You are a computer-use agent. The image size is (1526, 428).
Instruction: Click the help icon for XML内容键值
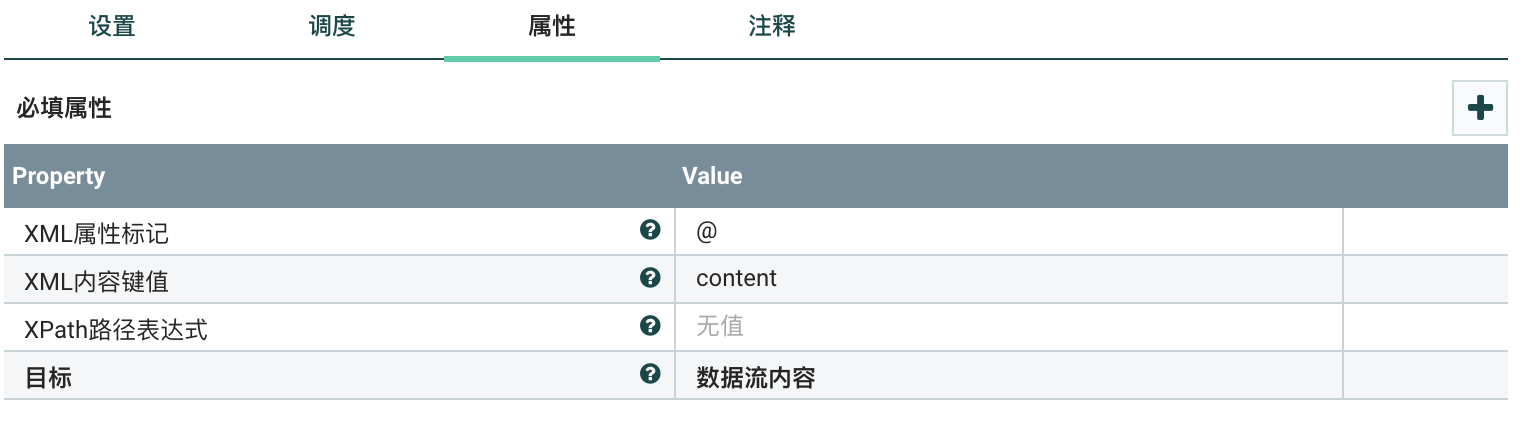pyautogui.click(x=650, y=278)
